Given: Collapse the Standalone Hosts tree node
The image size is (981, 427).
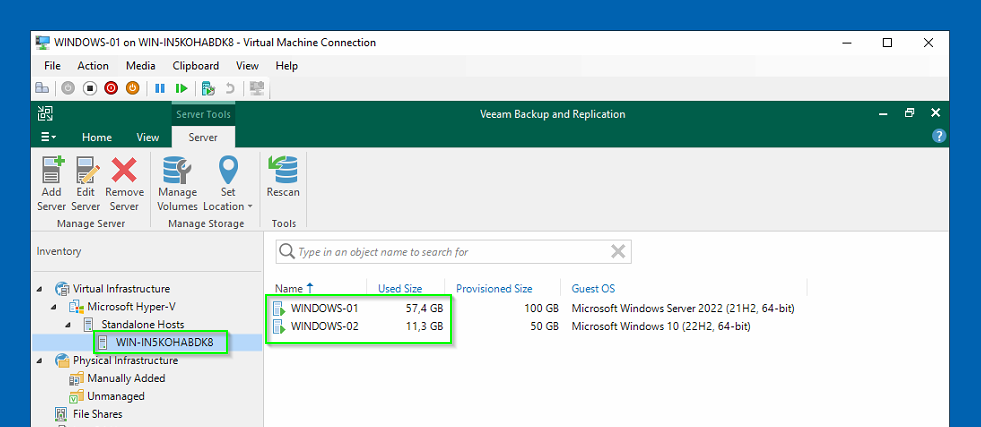Looking at the screenshot, I should (x=68, y=325).
